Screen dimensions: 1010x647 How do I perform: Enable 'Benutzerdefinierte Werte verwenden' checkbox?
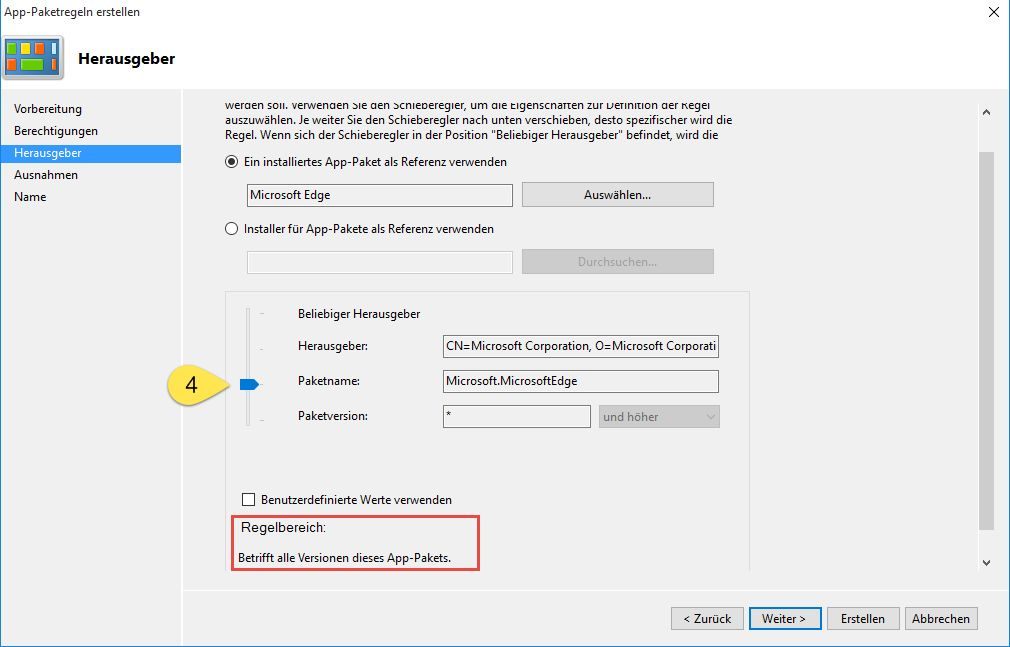coord(248,499)
